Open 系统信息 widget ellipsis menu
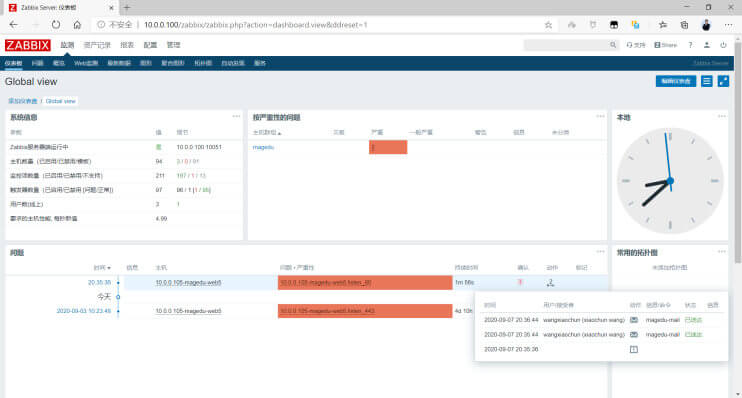The image size is (742, 398). (x=236, y=116)
